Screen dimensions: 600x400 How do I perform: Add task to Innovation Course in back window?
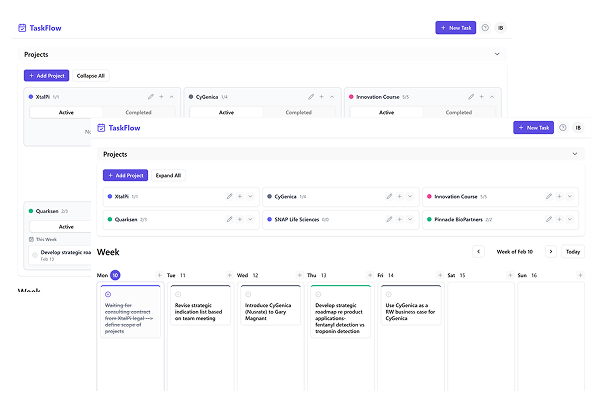[481, 97]
